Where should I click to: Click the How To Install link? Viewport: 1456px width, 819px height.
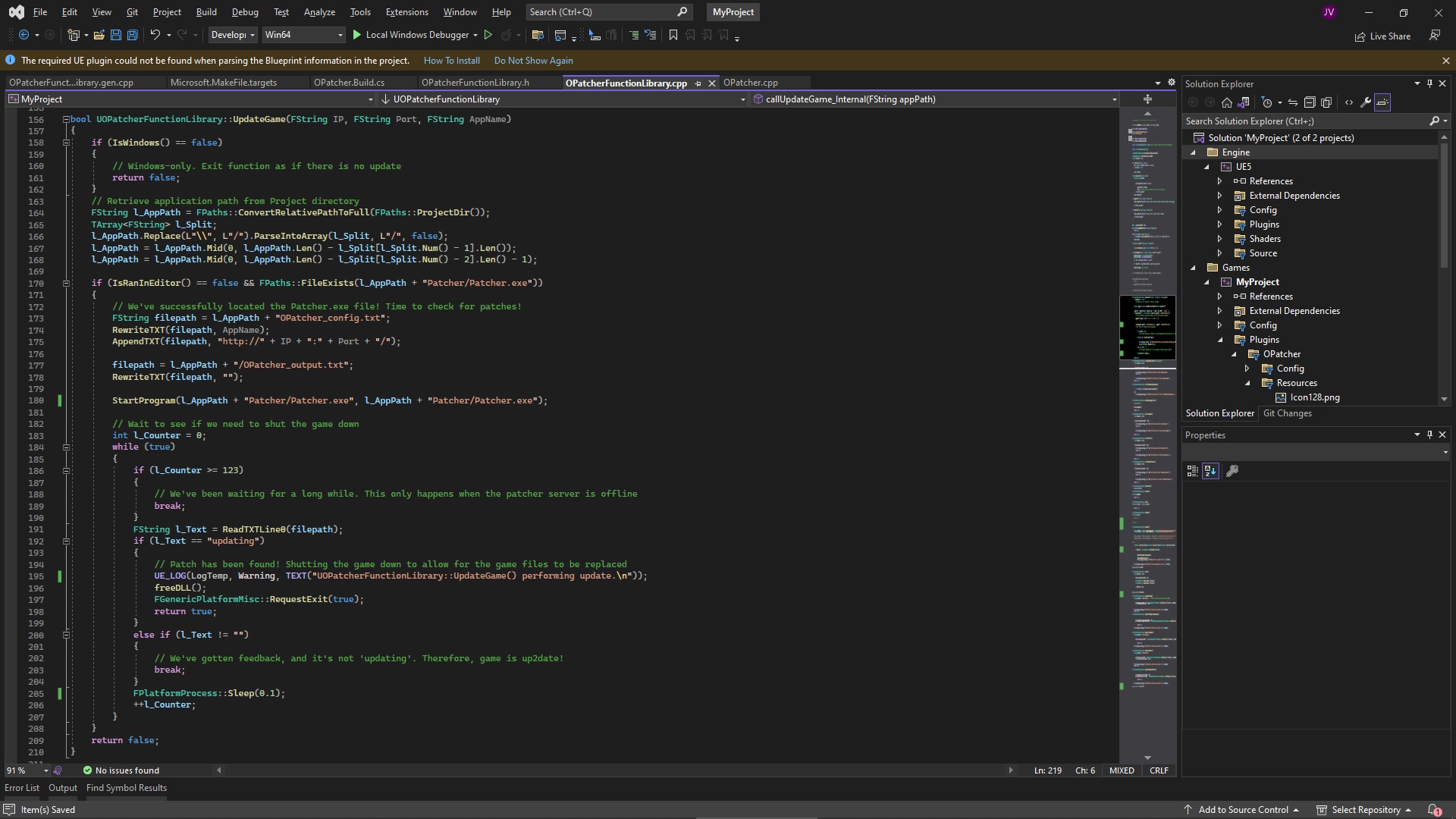point(451,60)
